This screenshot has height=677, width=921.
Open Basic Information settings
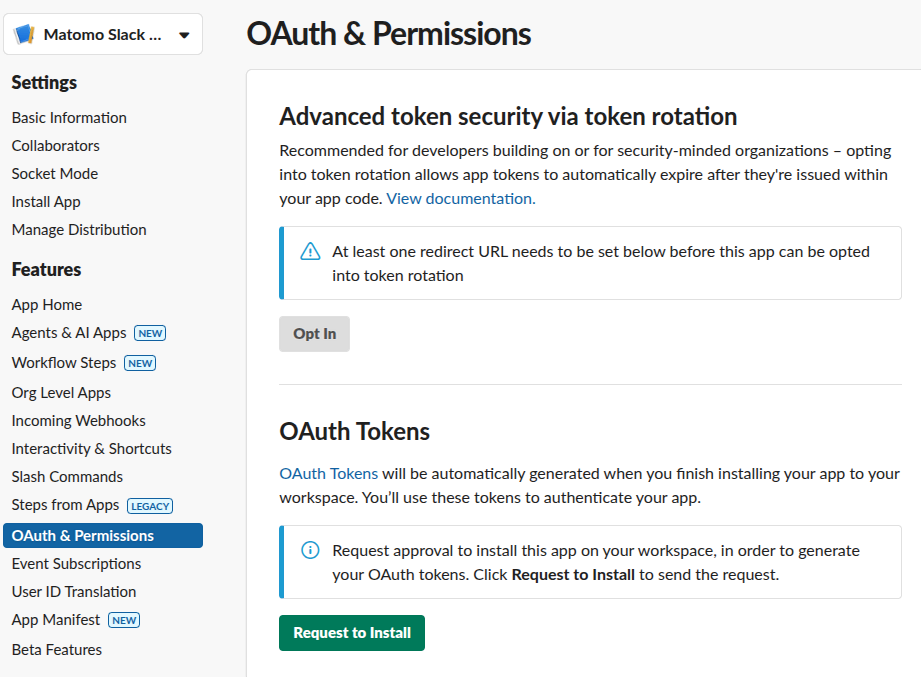pyautogui.click(x=69, y=118)
